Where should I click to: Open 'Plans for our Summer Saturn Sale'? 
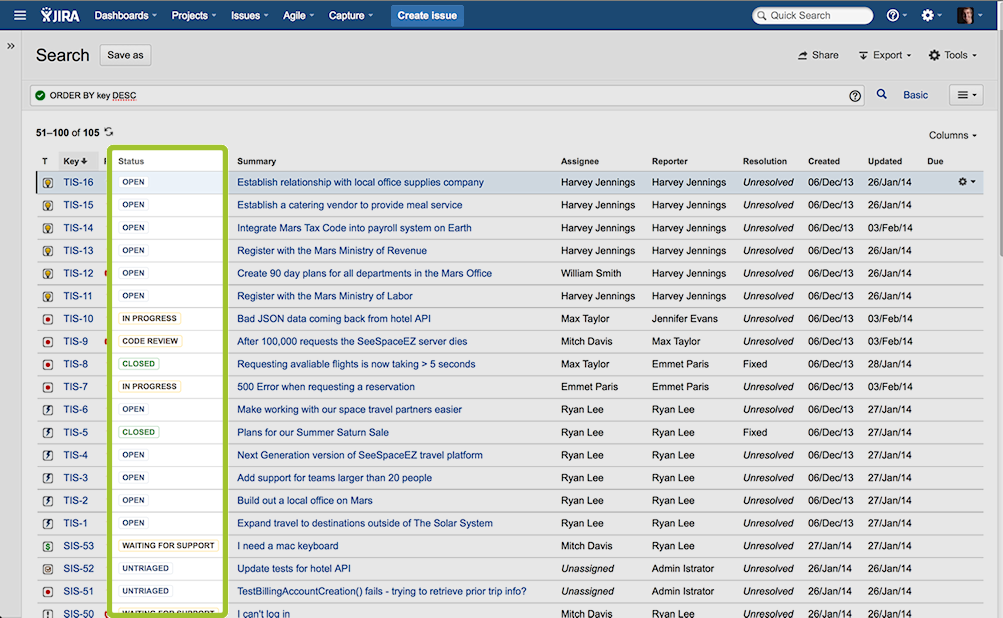(313, 432)
